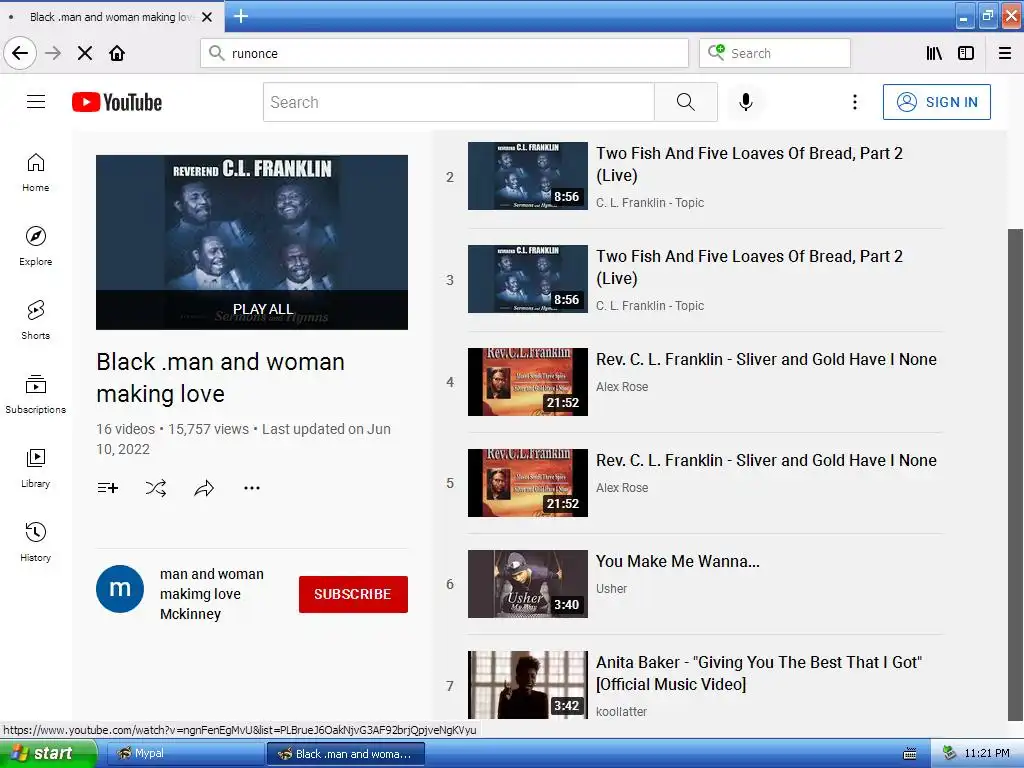Image resolution: width=1024 pixels, height=768 pixels.
Task: Open YouTube settings three-dot menu
Action: pyautogui.click(x=854, y=102)
